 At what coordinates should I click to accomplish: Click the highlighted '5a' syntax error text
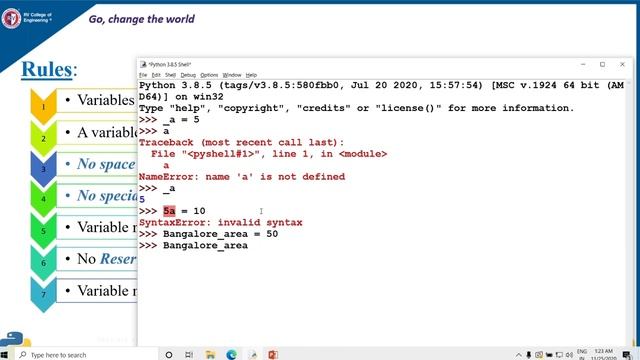tap(169, 211)
